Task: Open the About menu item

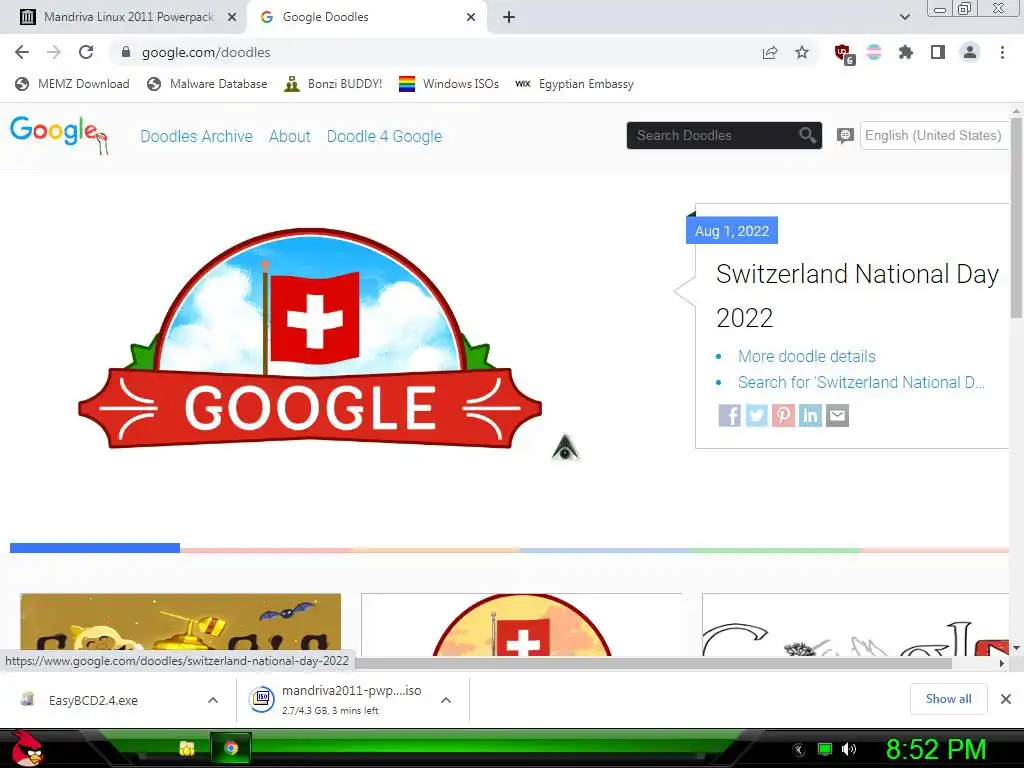Action: (290, 136)
